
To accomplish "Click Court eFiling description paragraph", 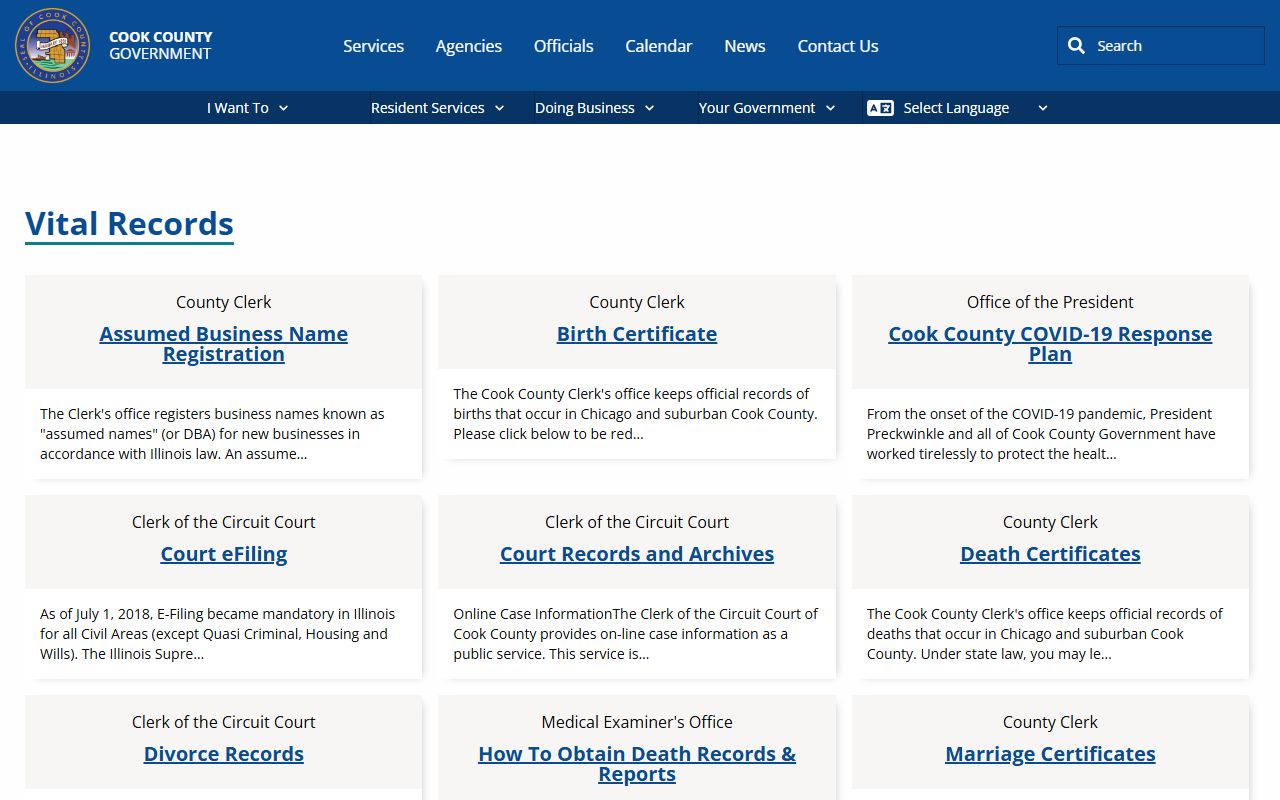I will pos(218,634).
